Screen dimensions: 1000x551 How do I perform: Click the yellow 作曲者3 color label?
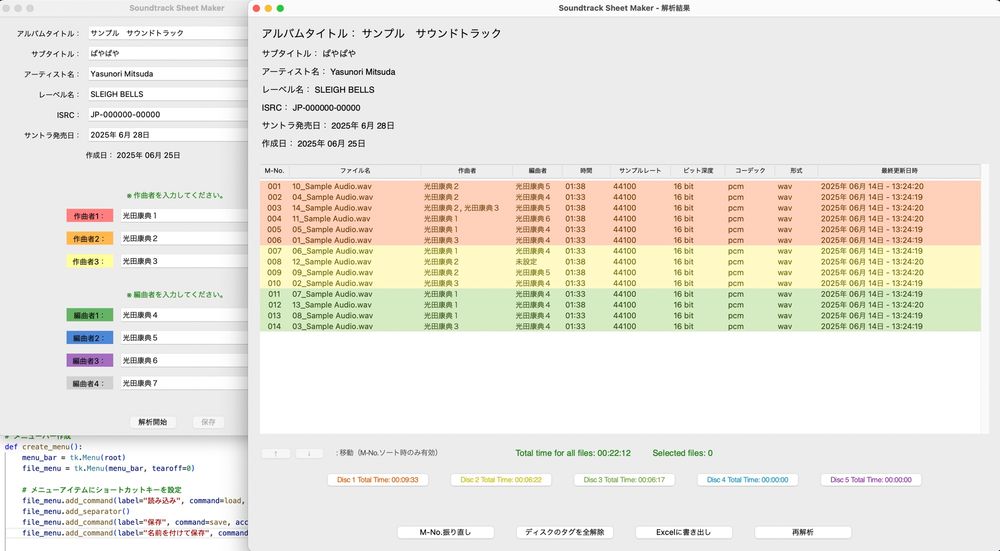coord(89,261)
